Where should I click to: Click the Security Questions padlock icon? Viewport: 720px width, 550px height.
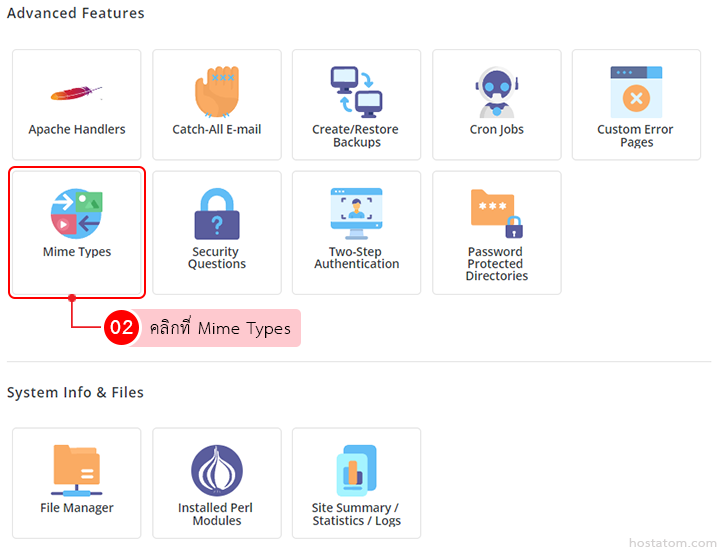217,214
